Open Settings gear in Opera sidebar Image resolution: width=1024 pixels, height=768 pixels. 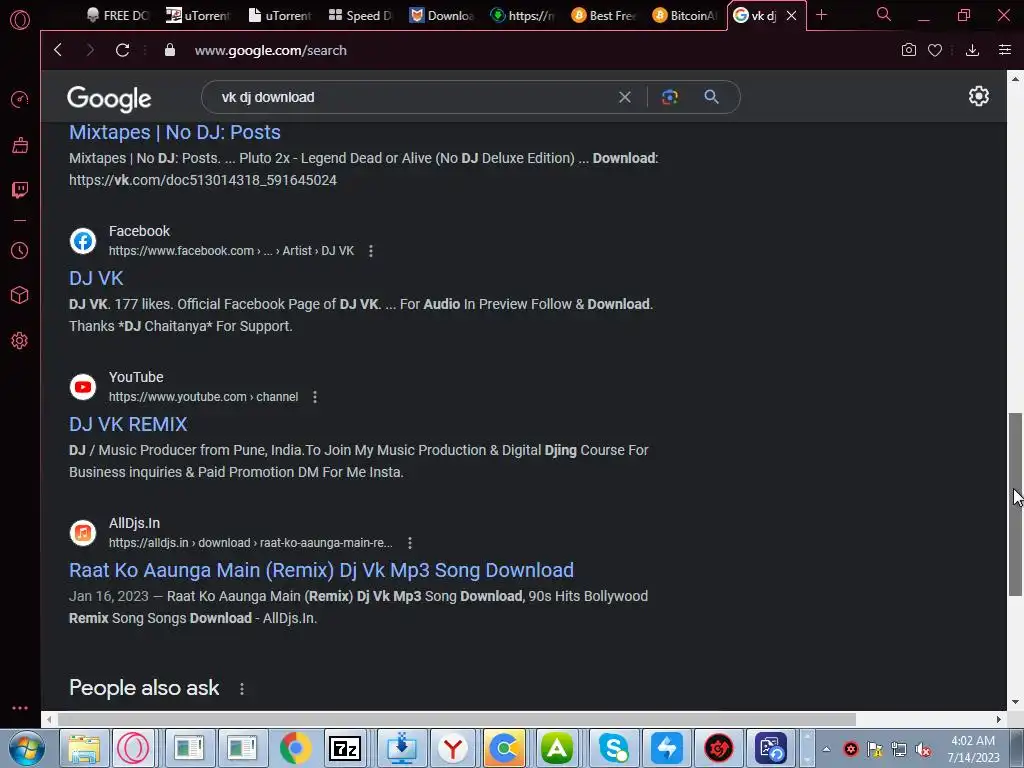(20, 340)
